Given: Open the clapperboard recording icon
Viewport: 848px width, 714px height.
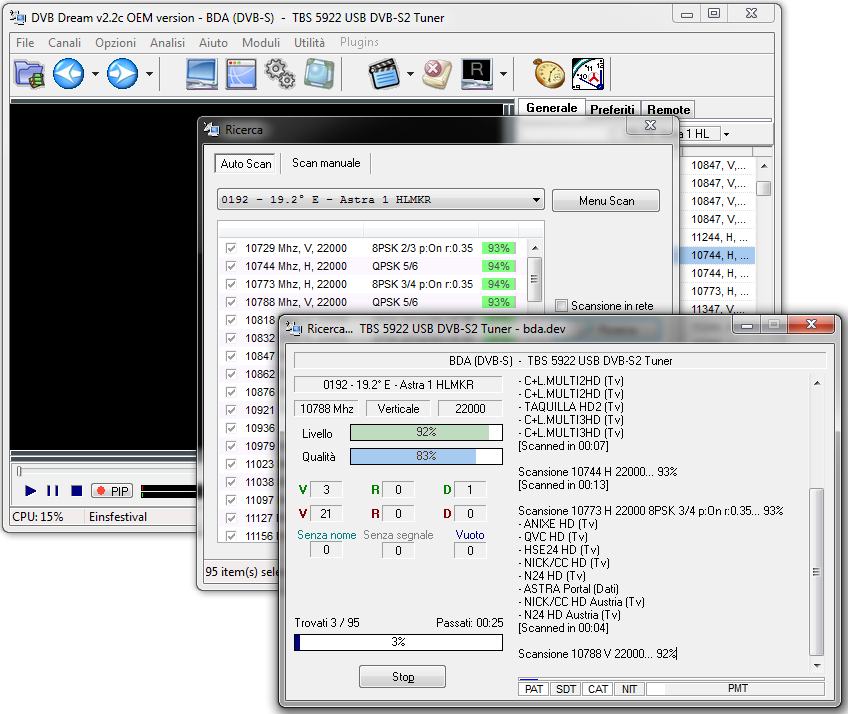Looking at the screenshot, I should click(383, 74).
